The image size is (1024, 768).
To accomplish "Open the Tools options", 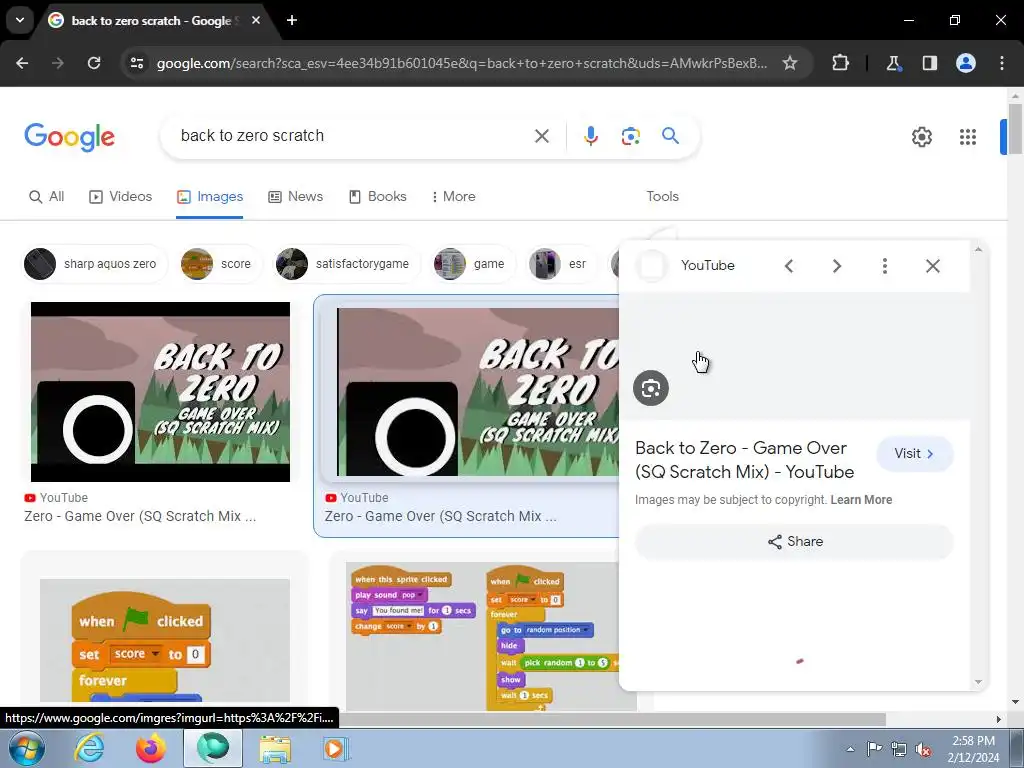I will [662, 197].
